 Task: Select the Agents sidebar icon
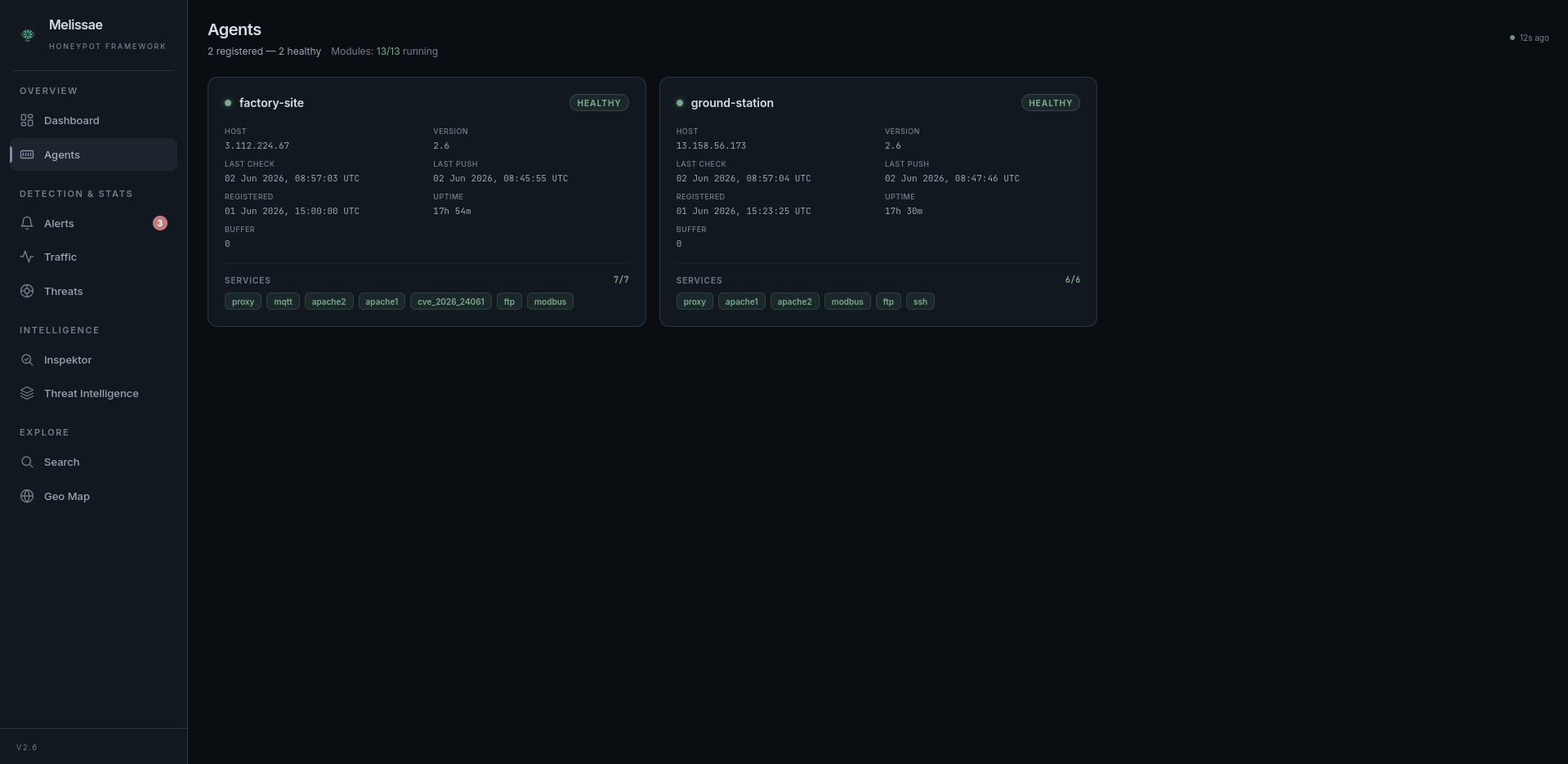(x=27, y=154)
